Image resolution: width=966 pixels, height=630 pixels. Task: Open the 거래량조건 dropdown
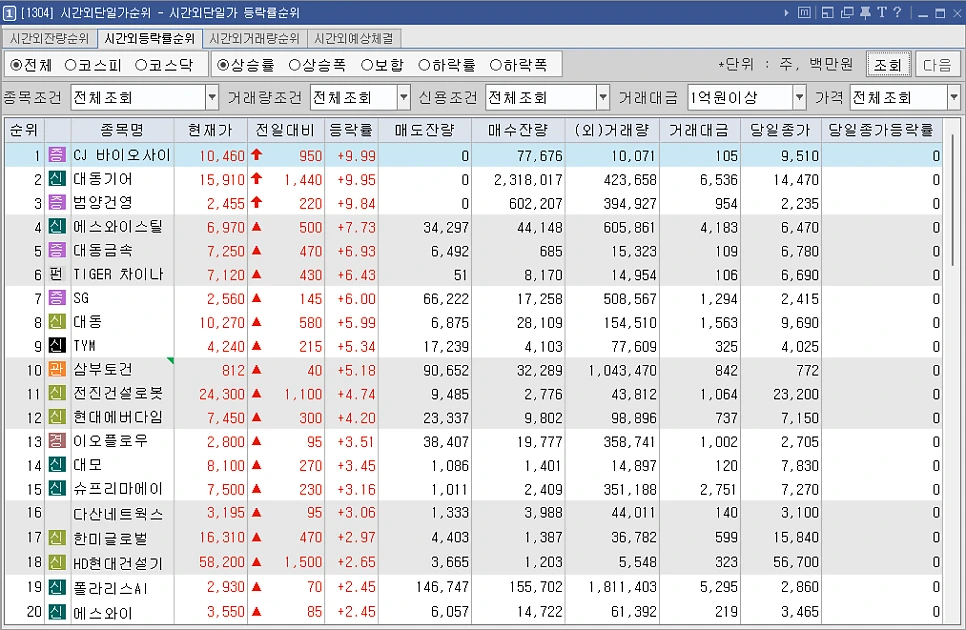pos(404,97)
